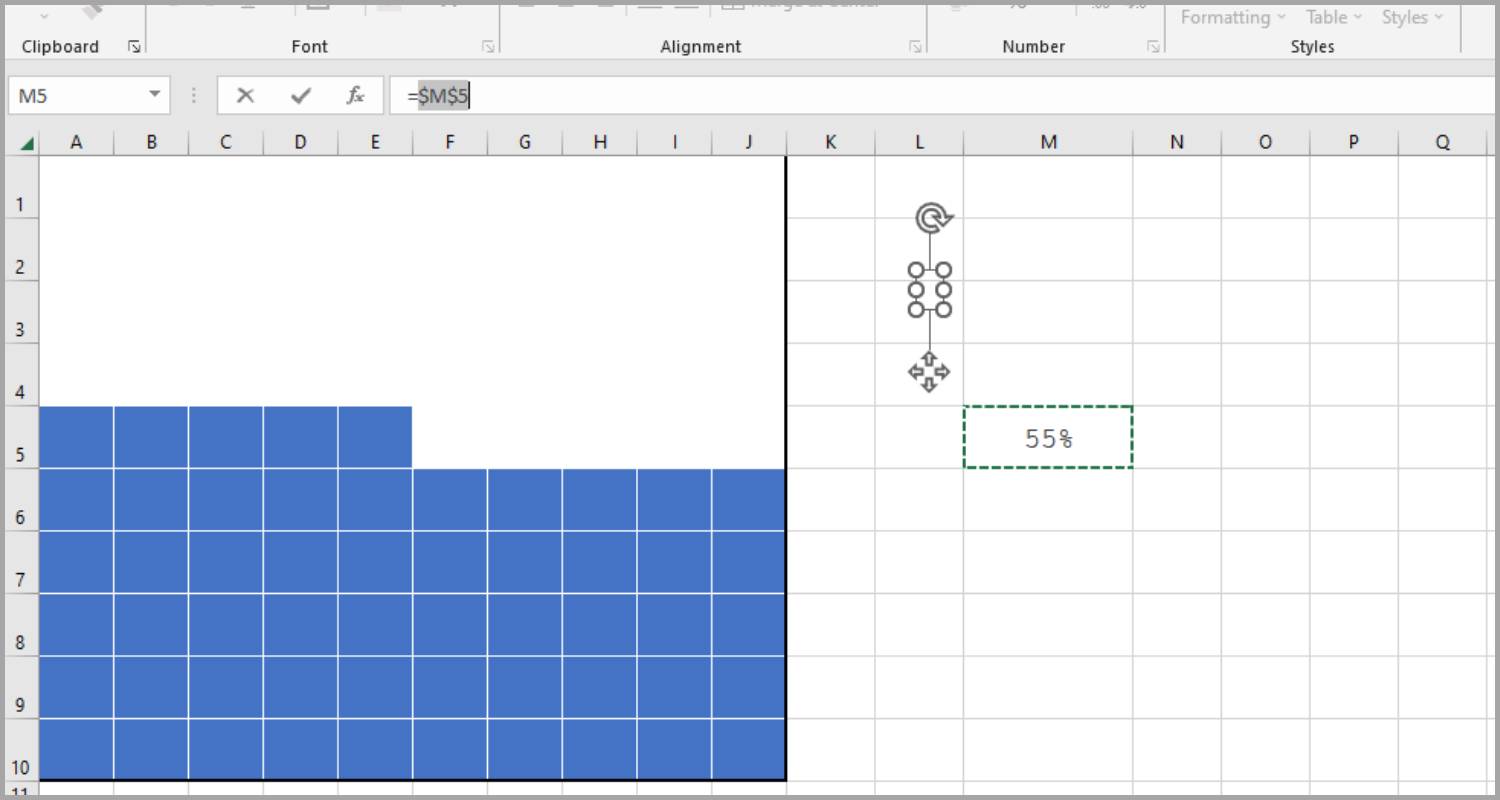The height and width of the screenshot is (800, 1500).
Task: Click the Cancel (X) icon in the formula bar
Action: tap(245, 95)
